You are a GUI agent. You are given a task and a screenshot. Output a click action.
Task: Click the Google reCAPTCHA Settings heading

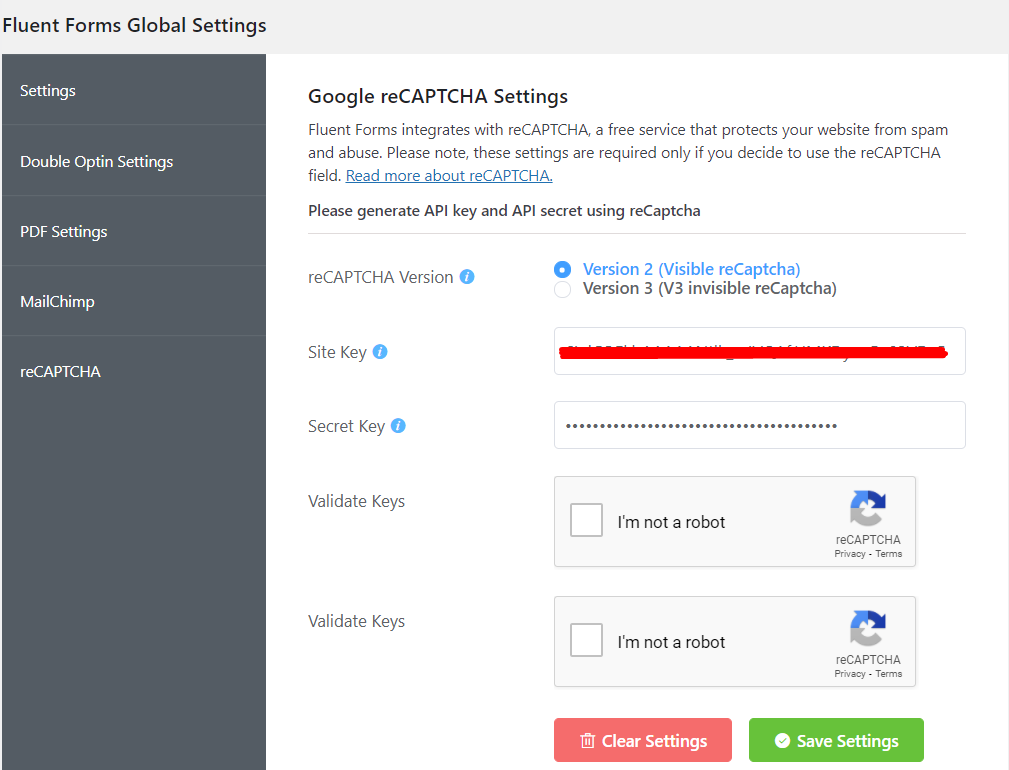click(x=438, y=96)
